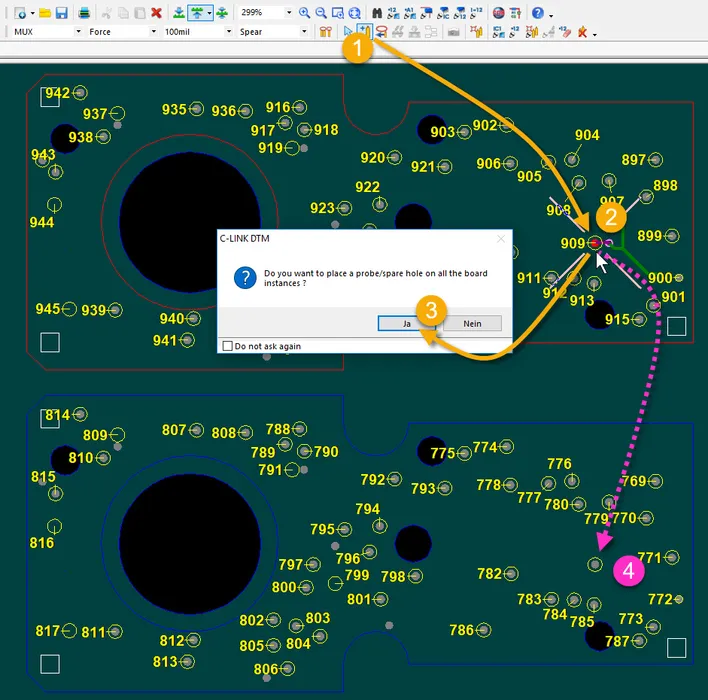Close the C-LINK DTM dialog
This screenshot has height=700, width=708.
coord(501,240)
